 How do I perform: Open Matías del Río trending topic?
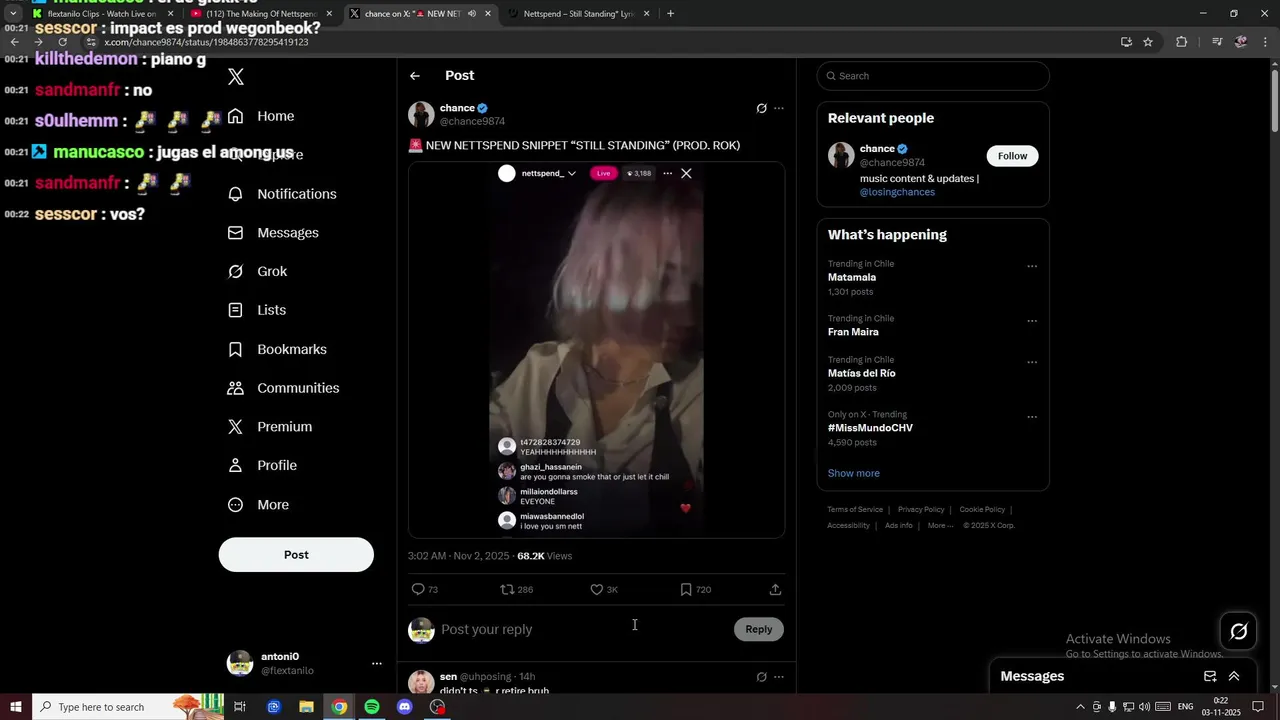[x=862, y=373]
